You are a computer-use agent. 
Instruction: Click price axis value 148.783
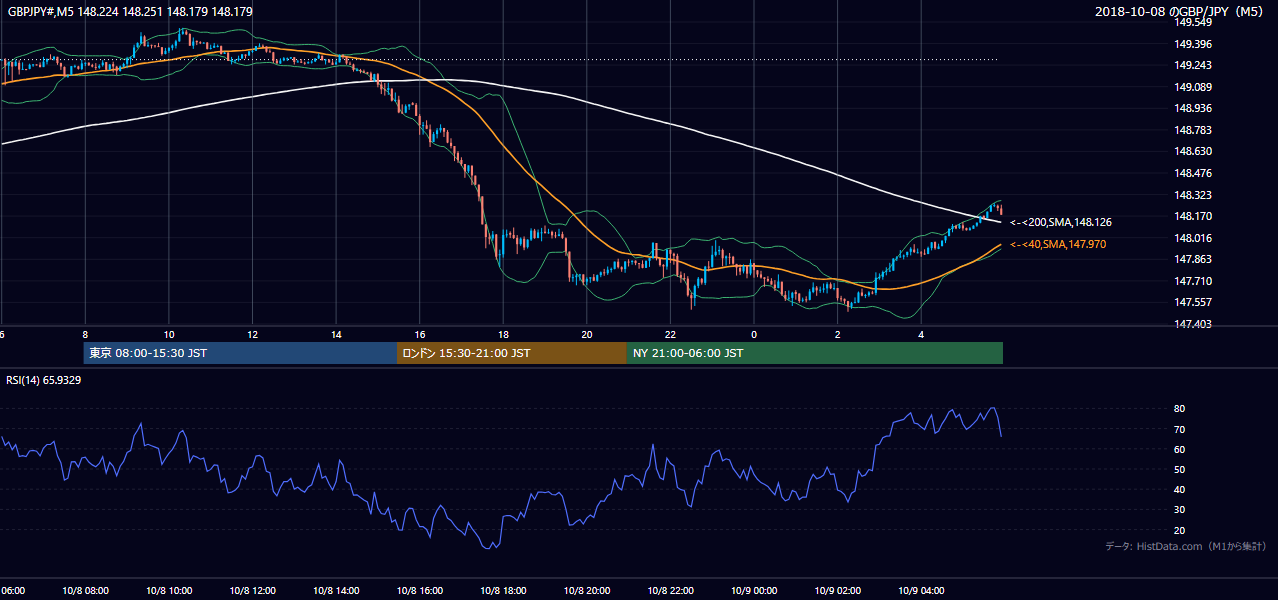pyautogui.click(x=1193, y=130)
